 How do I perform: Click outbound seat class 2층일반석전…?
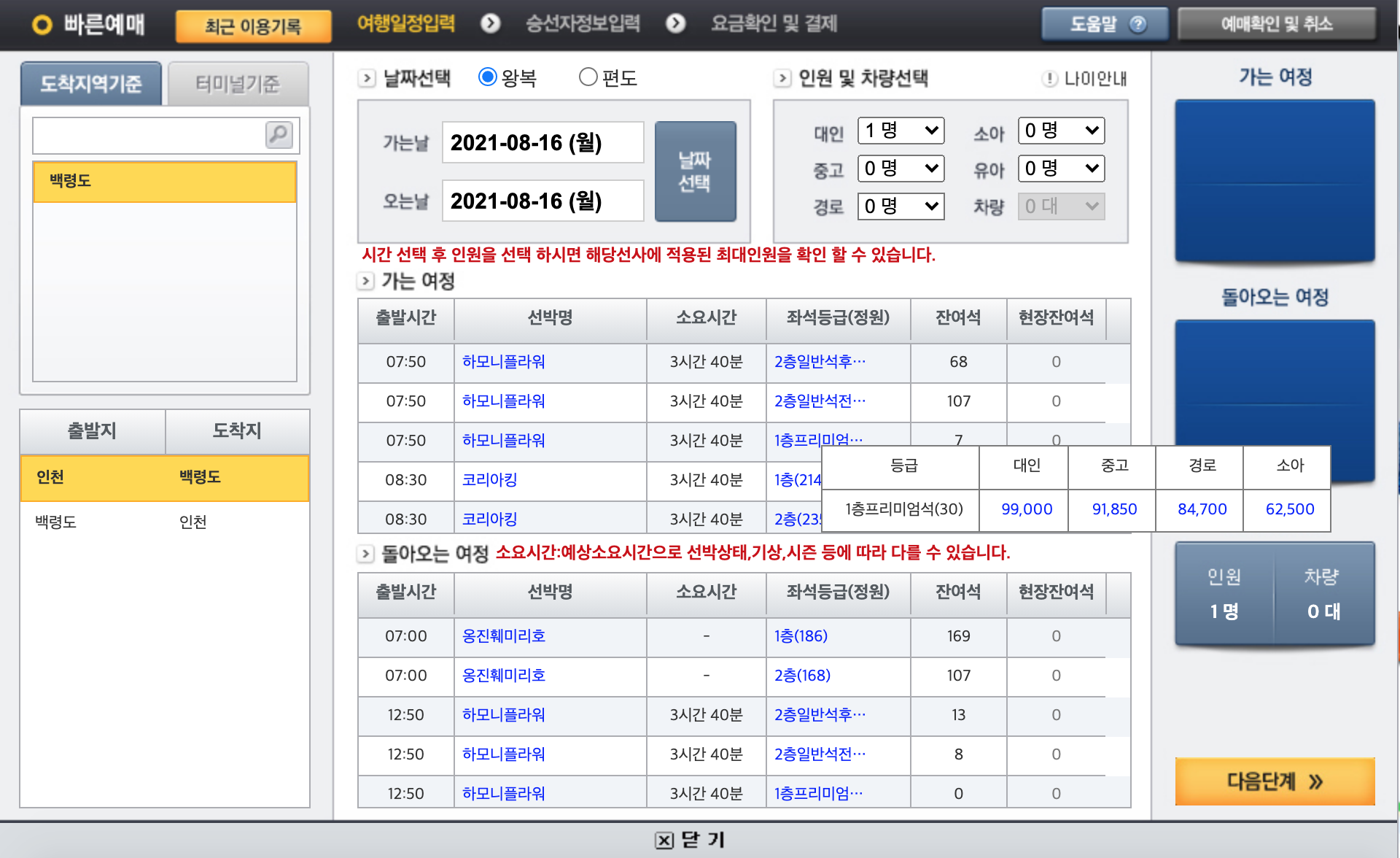click(820, 401)
